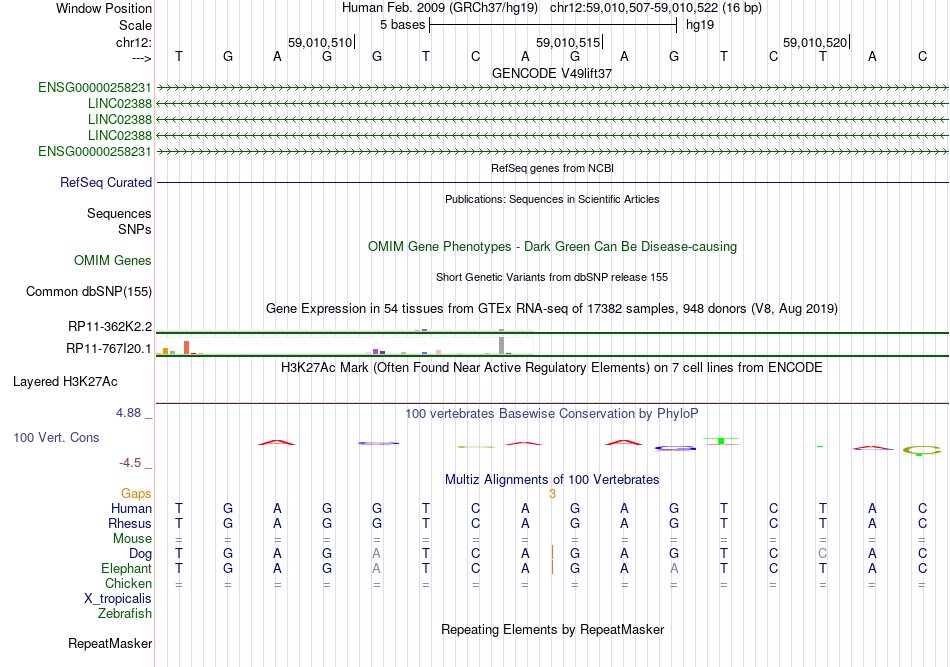Open Common dbSNP(155) track label
Screen dimensions: 950x667
point(88,291)
